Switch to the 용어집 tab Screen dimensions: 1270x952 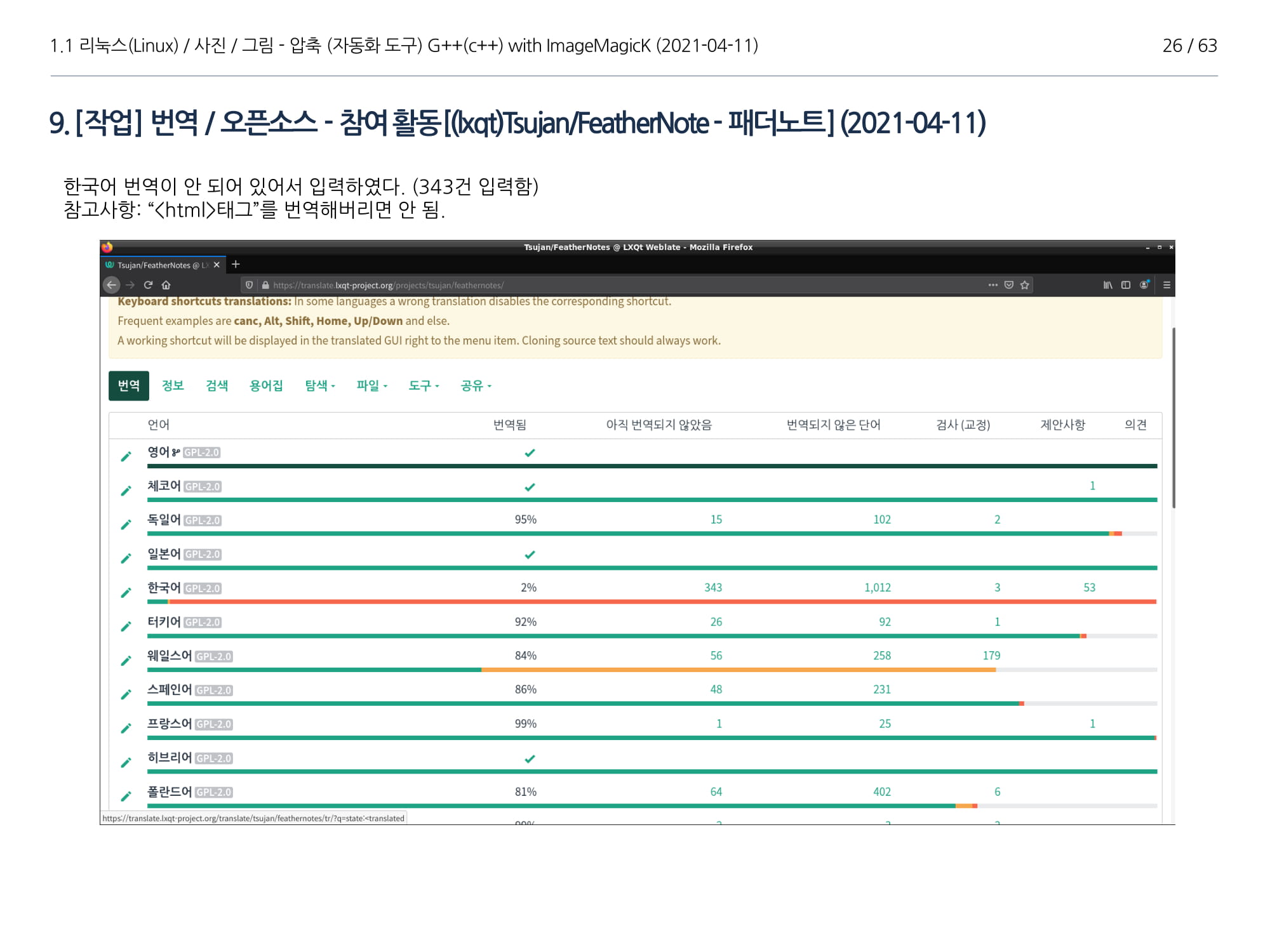(266, 385)
